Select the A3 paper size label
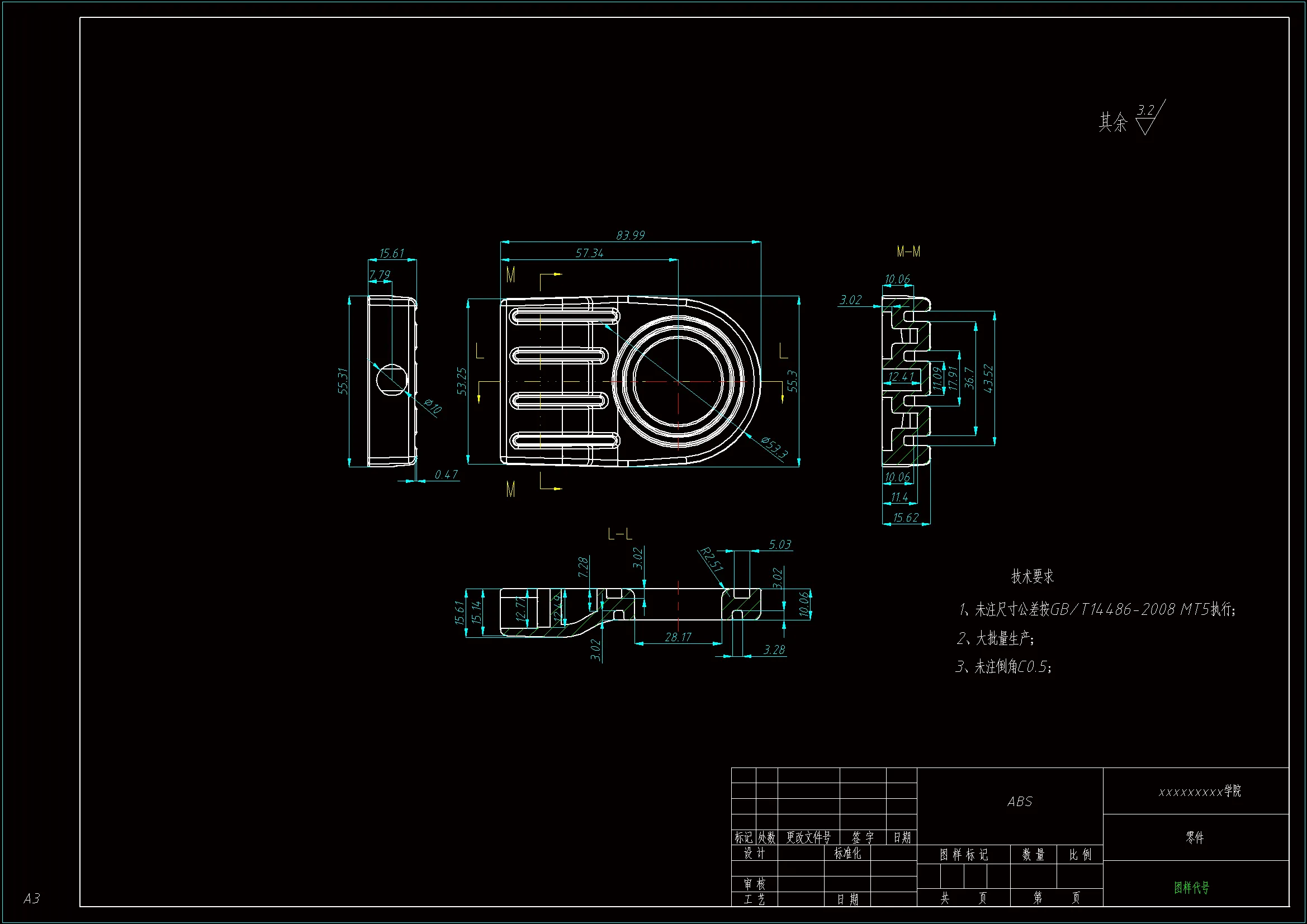The height and width of the screenshot is (924, 1307). click(31, 898)
